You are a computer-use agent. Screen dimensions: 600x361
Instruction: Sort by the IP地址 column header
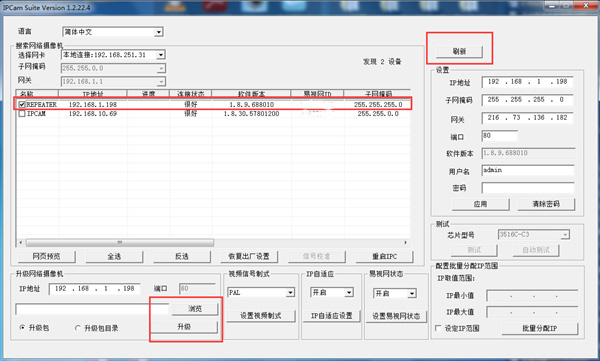coord(93,94)
